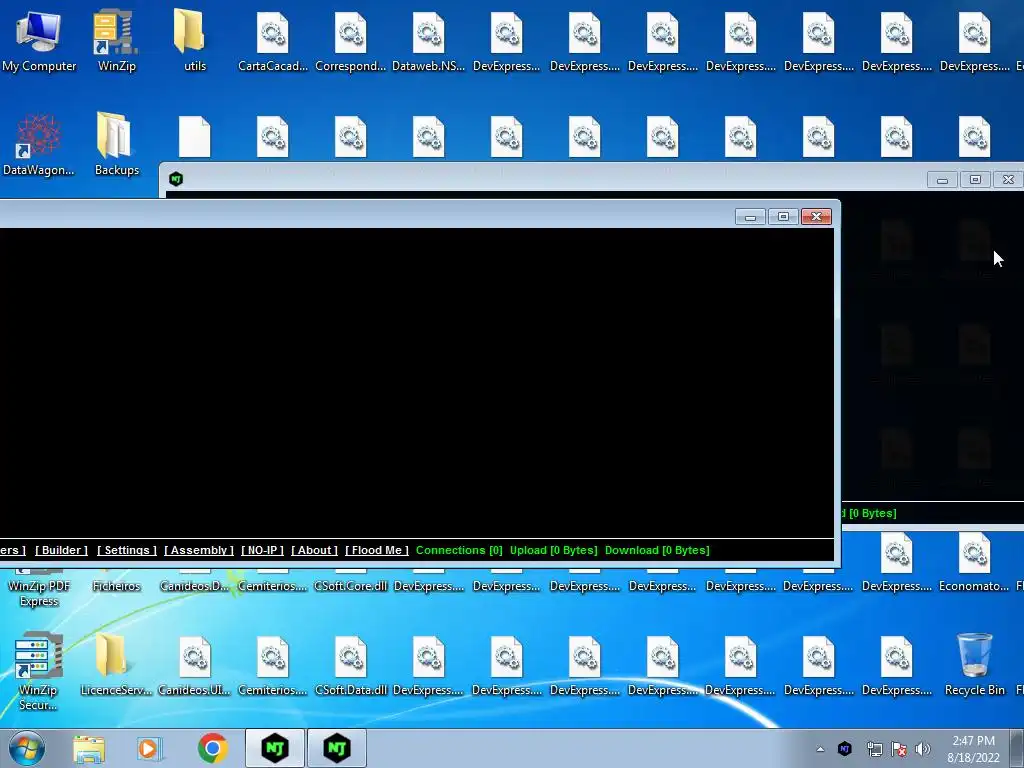Select the DataWagon... shortcut icon
The height and width of the screenshot is (768, 1024).
pyautogui.click(x=39, y=145)
